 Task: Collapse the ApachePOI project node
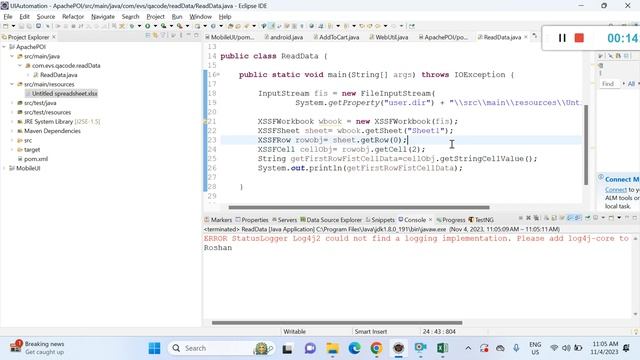tap(4, 47)
